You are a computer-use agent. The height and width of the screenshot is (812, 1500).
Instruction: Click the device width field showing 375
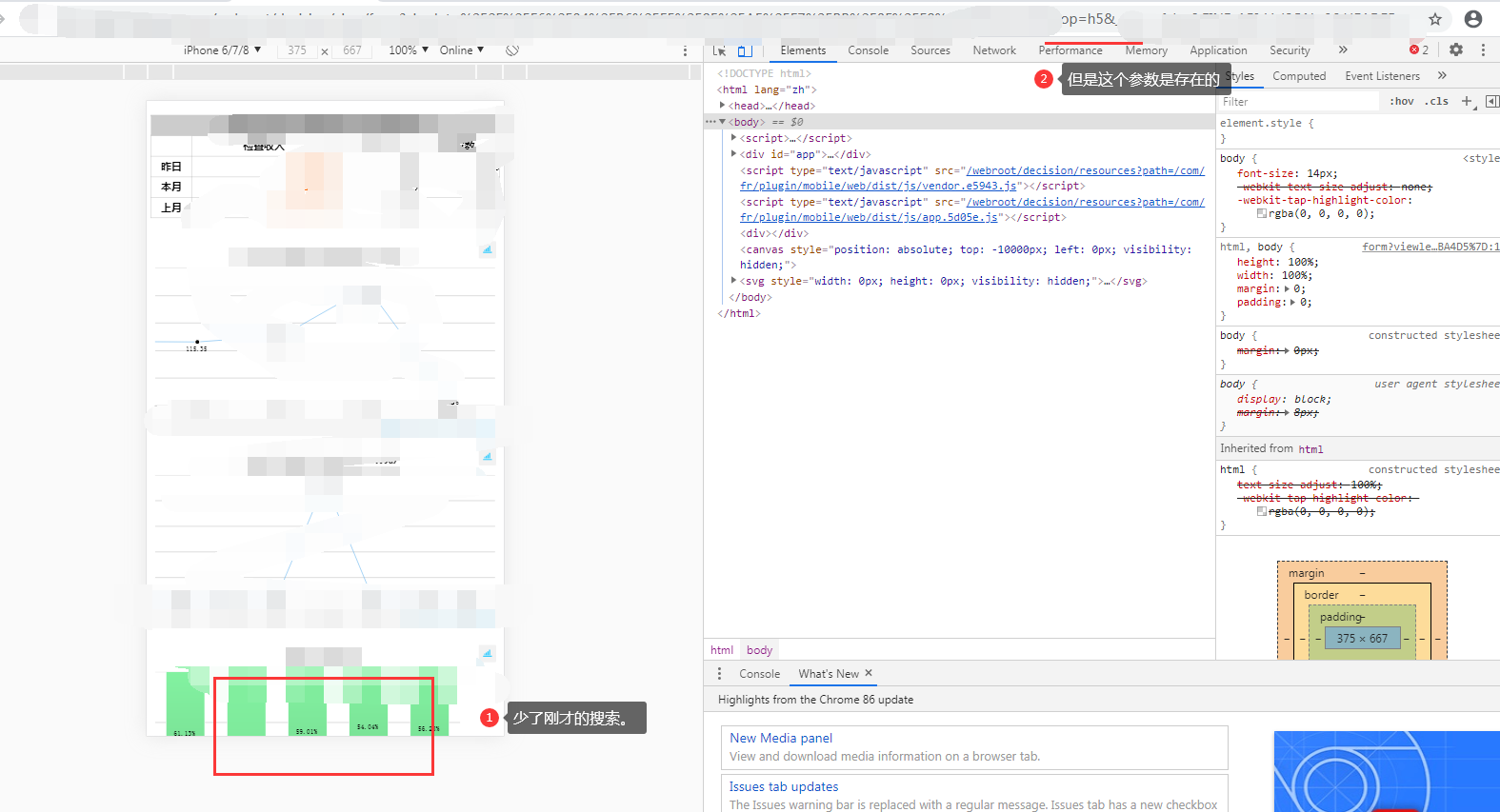point(297,50)
